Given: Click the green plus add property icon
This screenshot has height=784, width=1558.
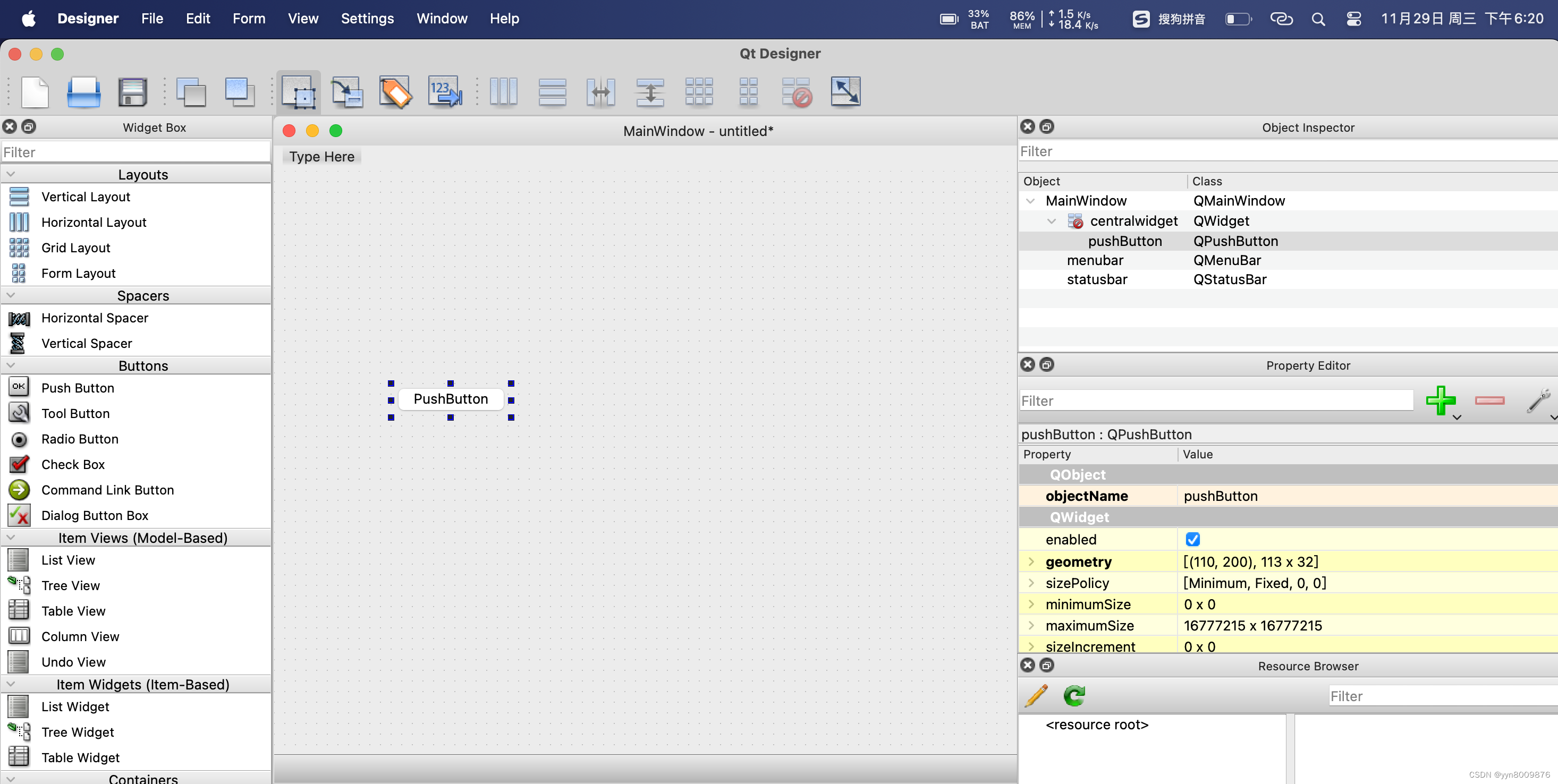Looking at the screenshot, I should [1440, 400].
